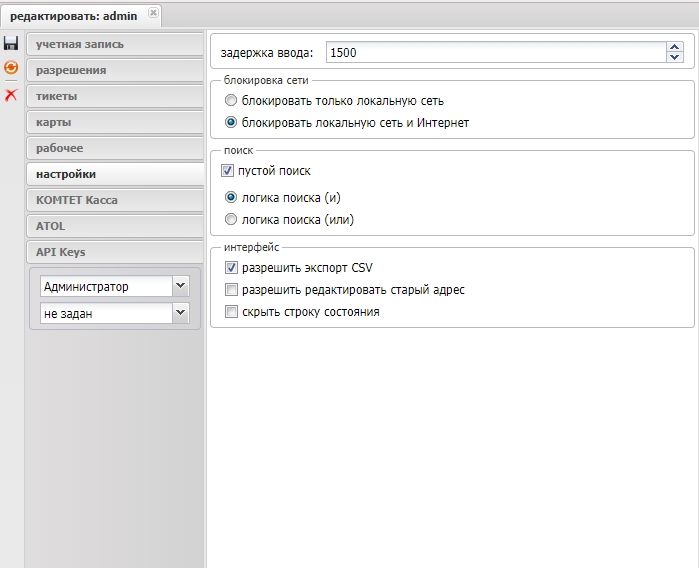
Task: Click the save floppy disk icon
Action: tap(11, 44)
